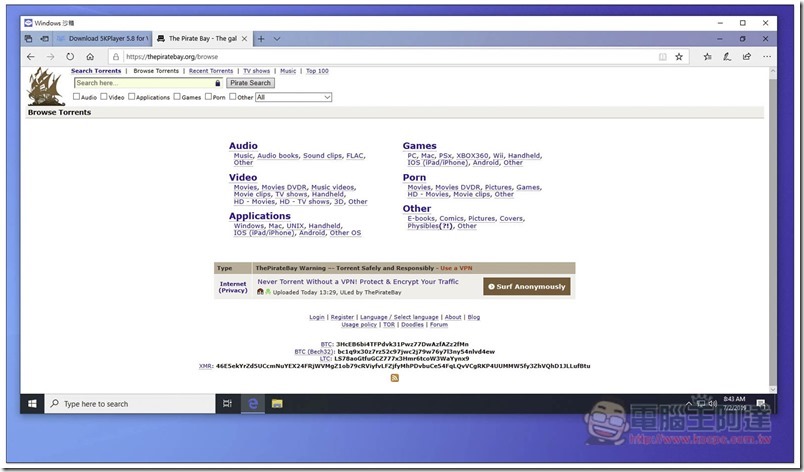The height and width of the screenshot is (472, 804).
Task: Tick the Games checkbox
Action: tap(177, 96)
